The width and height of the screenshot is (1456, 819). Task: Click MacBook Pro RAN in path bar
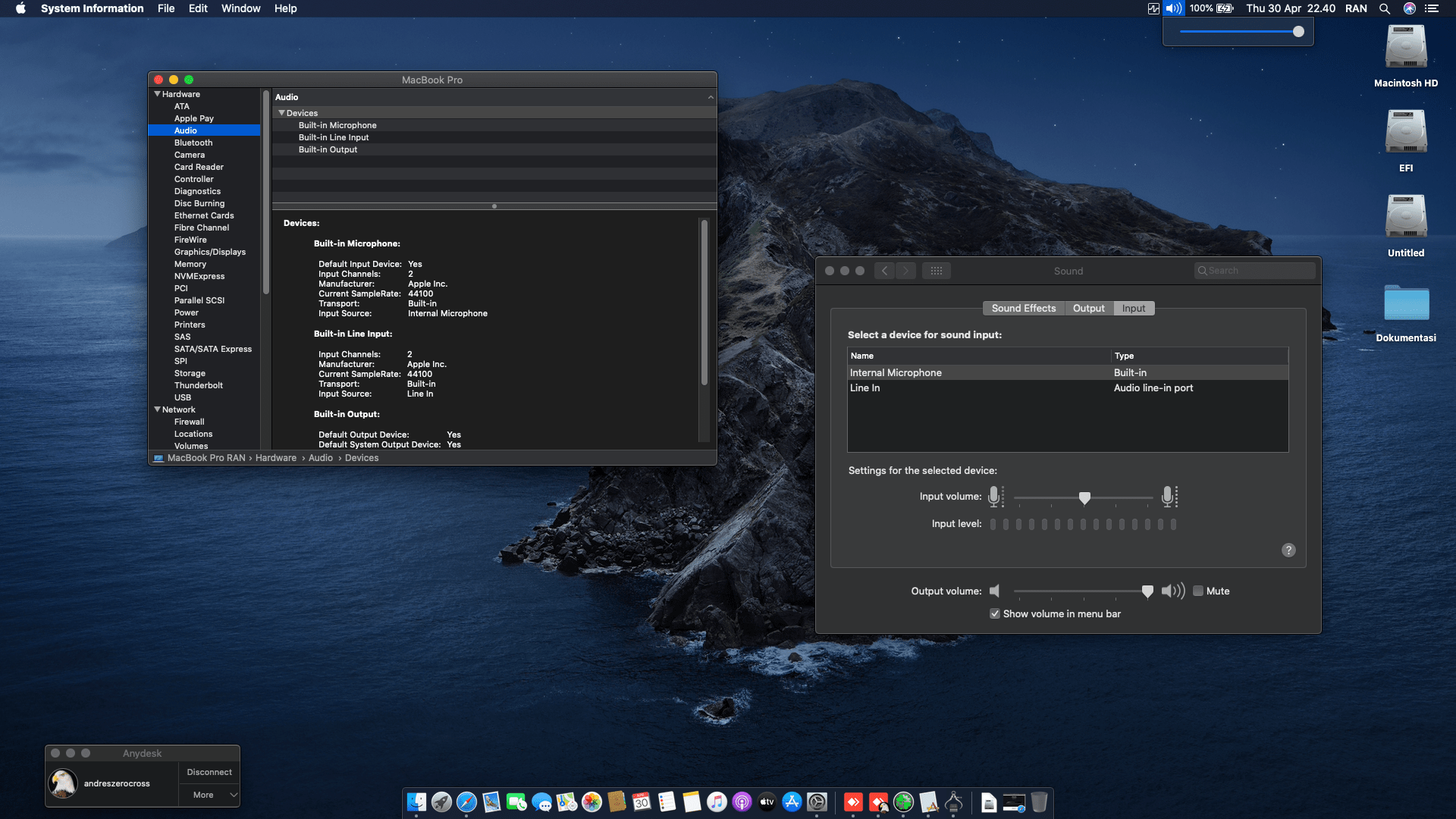(206, 458)
